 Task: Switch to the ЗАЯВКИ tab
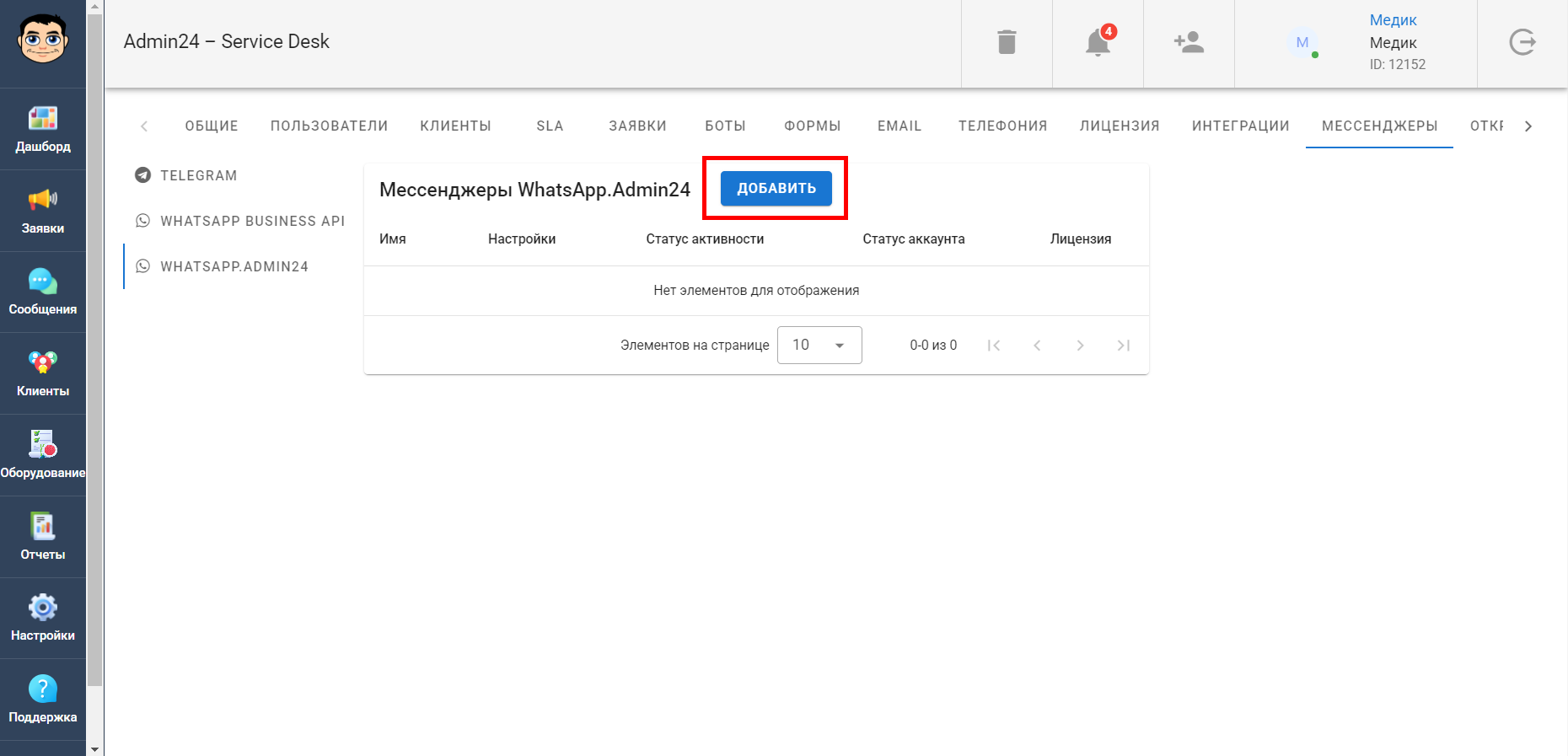pos(637,126)
